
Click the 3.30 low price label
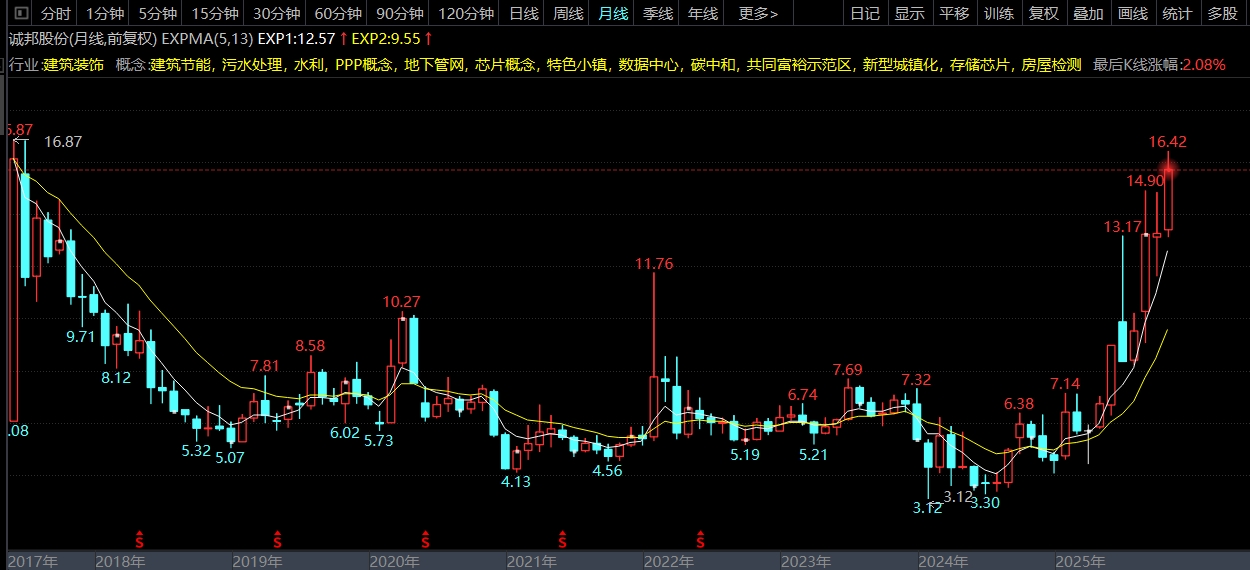click(x=985, y=503)
